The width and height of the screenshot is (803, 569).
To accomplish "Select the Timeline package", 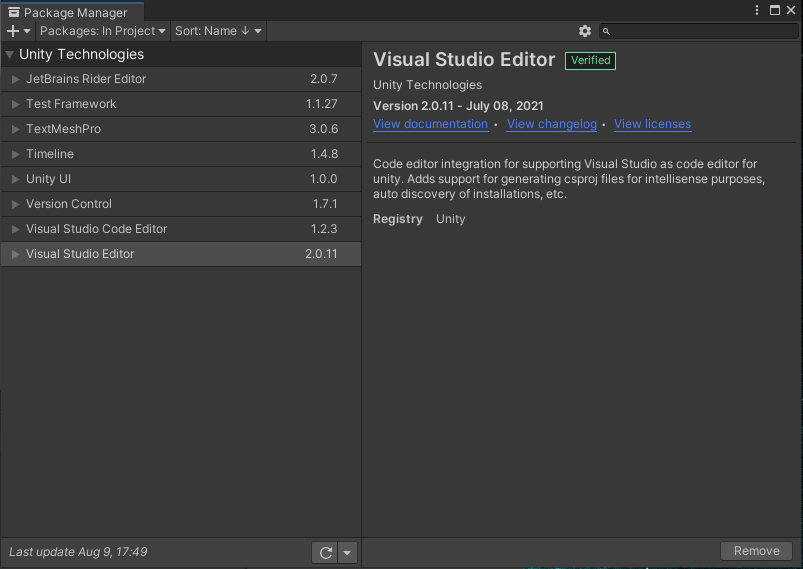I will [50, 154].
